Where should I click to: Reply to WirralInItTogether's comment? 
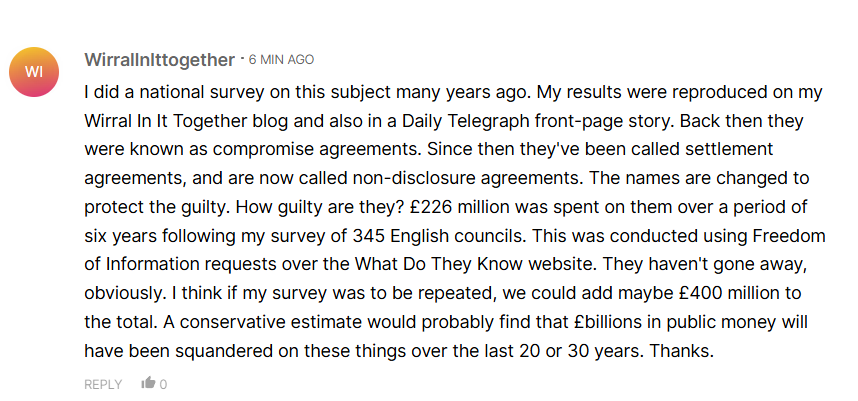(103, 384)
